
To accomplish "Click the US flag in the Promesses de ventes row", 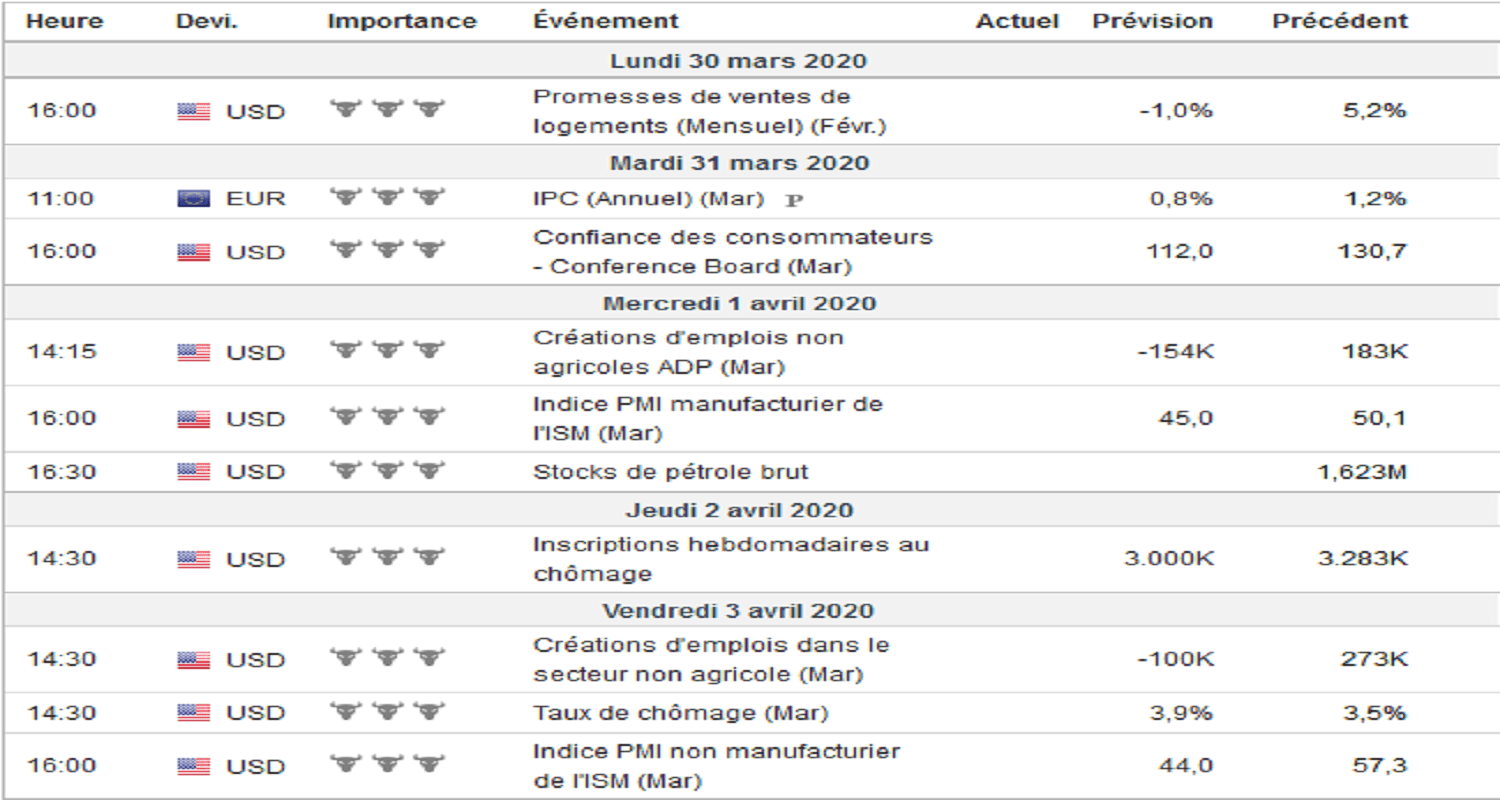I will (193, 111).
